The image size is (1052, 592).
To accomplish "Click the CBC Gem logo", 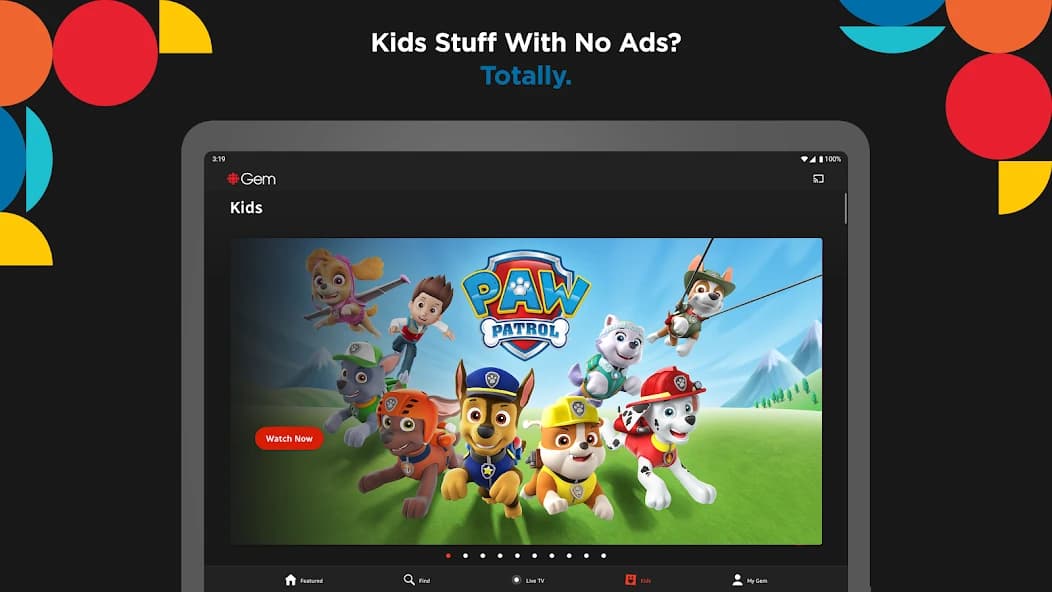I will (251, 179).
